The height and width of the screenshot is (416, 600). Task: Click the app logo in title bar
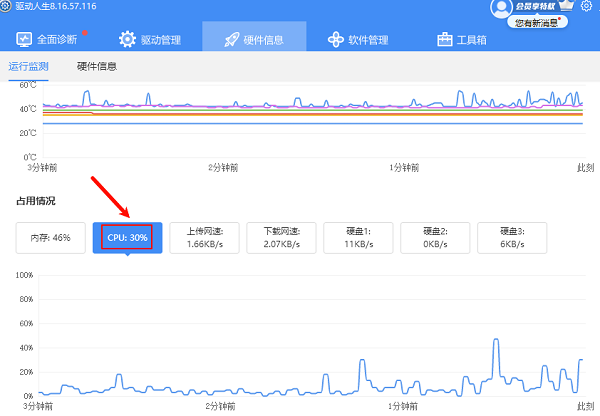point(7,6)
